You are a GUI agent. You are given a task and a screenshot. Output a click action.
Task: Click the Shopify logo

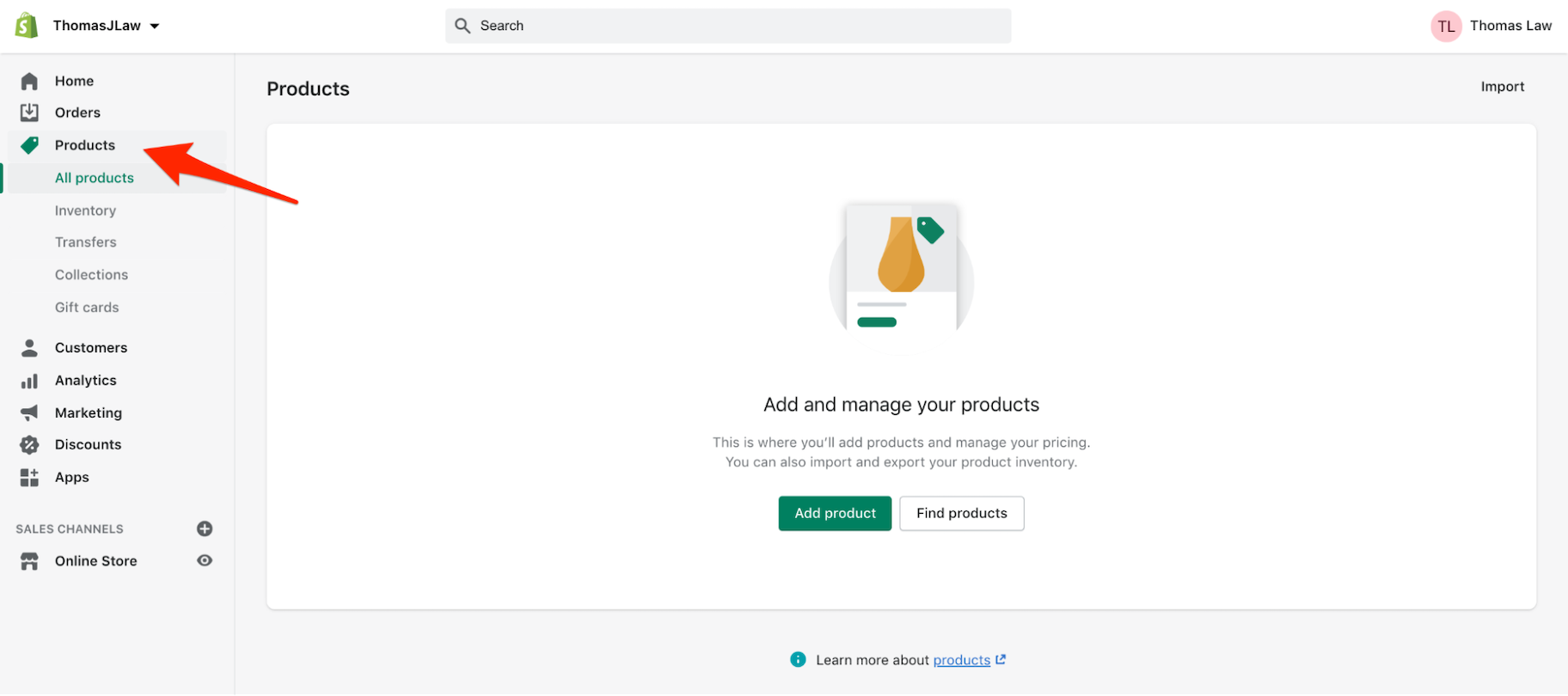click(27, 25)
